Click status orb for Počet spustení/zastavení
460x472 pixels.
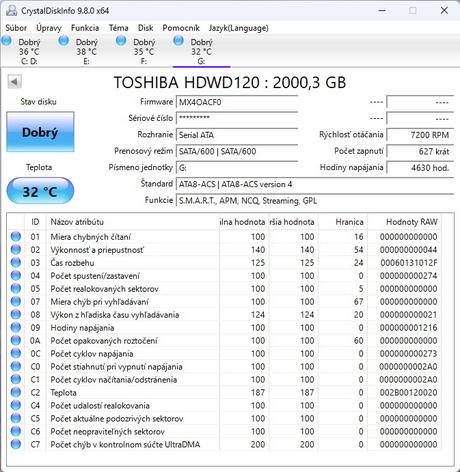16,276
